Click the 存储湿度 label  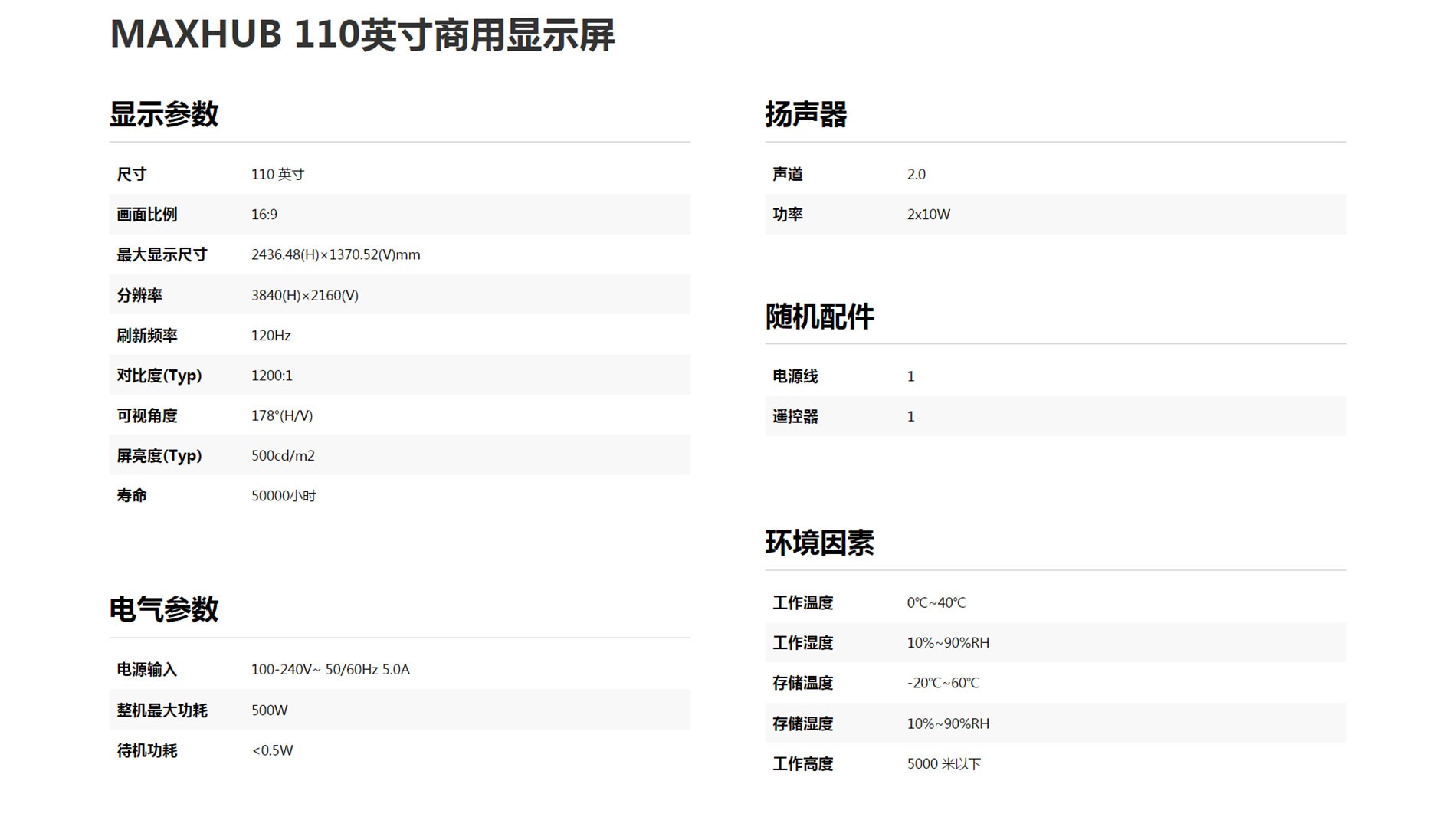(803, 723)
